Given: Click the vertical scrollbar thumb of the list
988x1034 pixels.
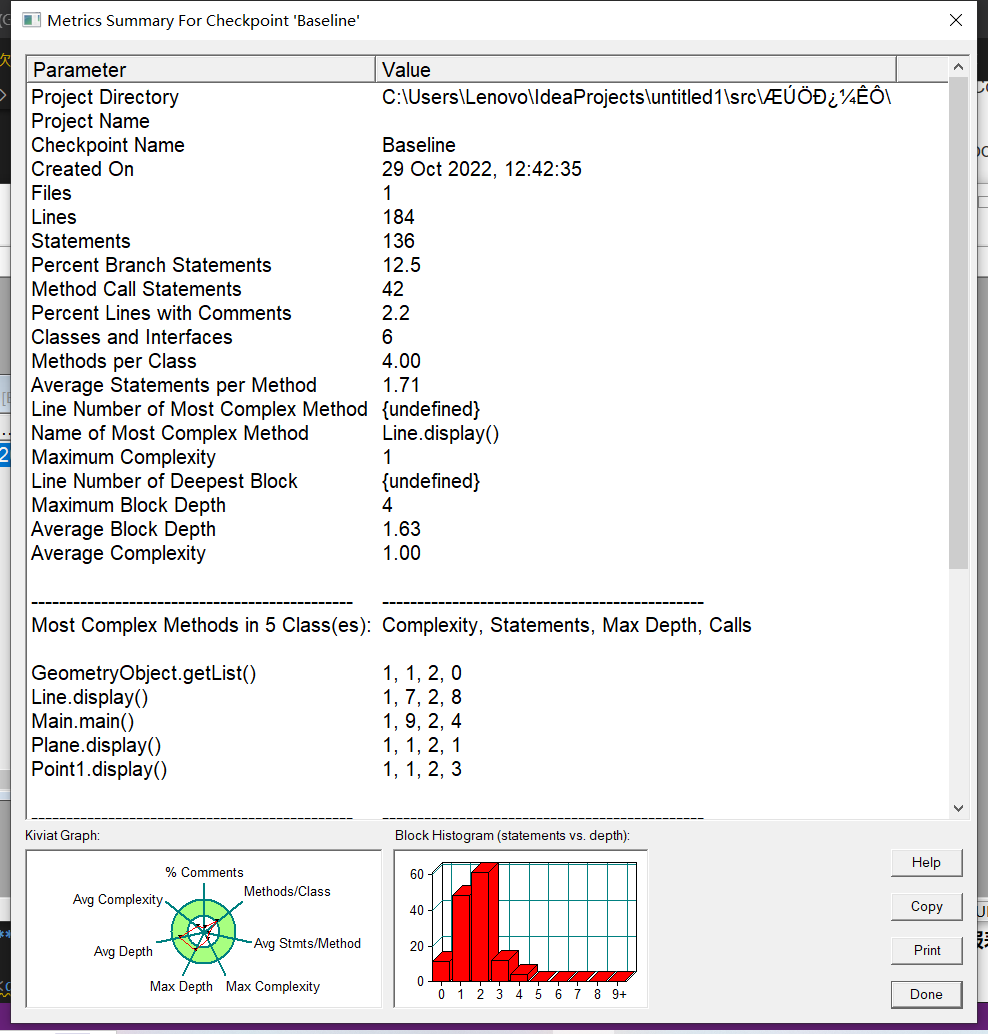Looking at the screenshot, I should [959, 320].
